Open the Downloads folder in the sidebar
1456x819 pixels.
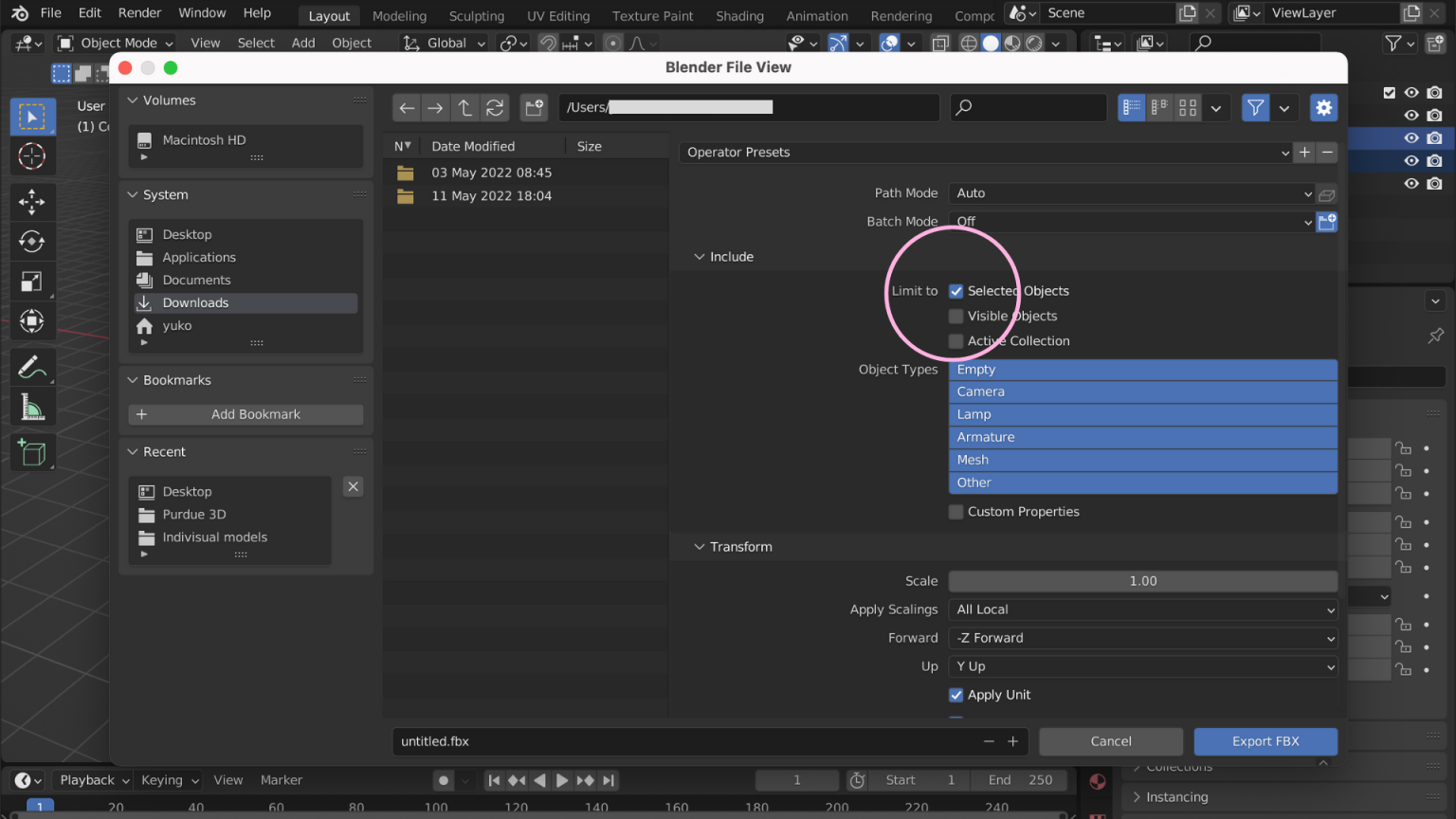click(195, 302)
